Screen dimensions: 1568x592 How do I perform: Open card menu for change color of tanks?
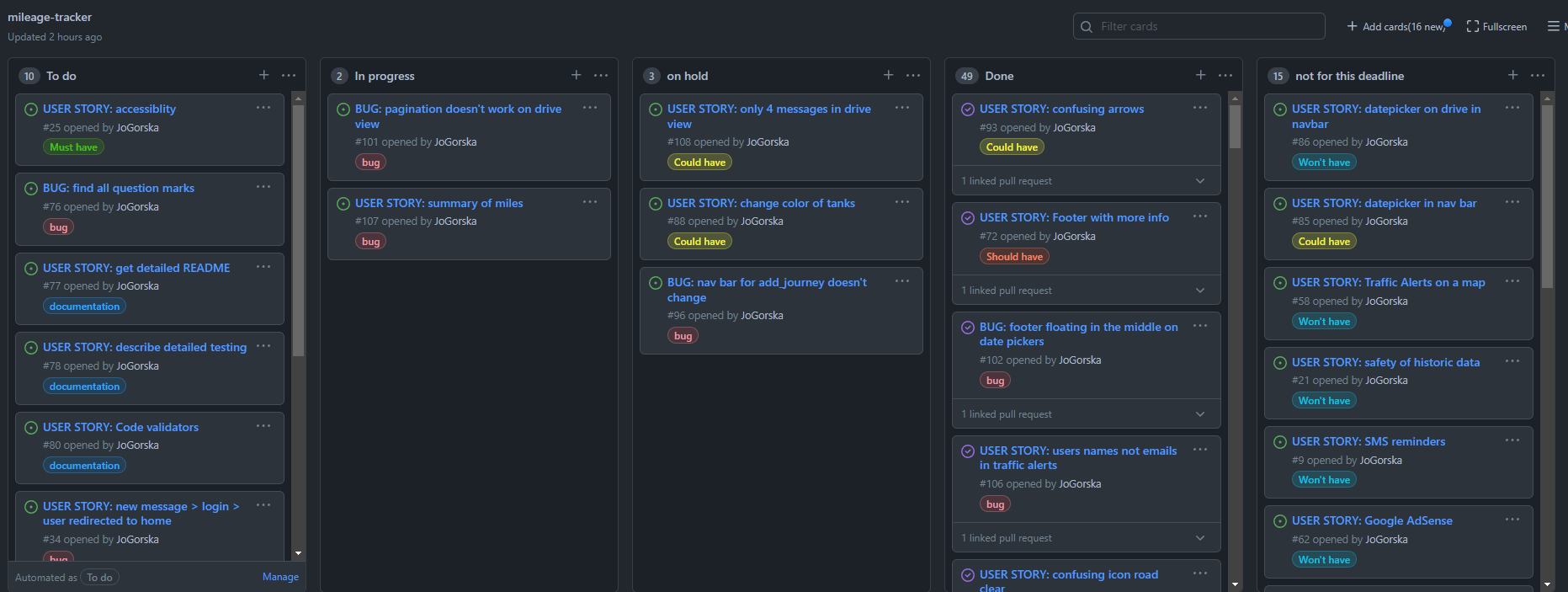tap(902, 202)
